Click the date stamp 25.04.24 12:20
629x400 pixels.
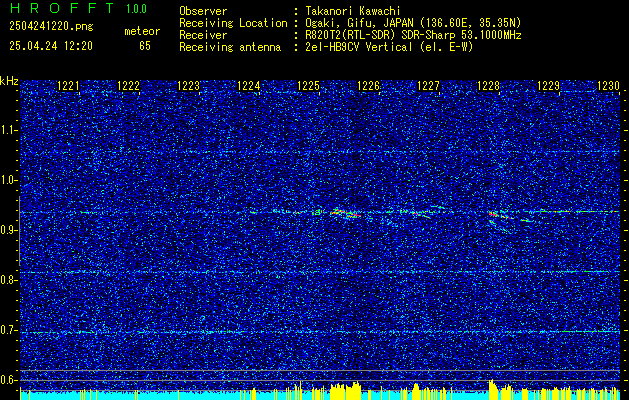tap(51, 46)
